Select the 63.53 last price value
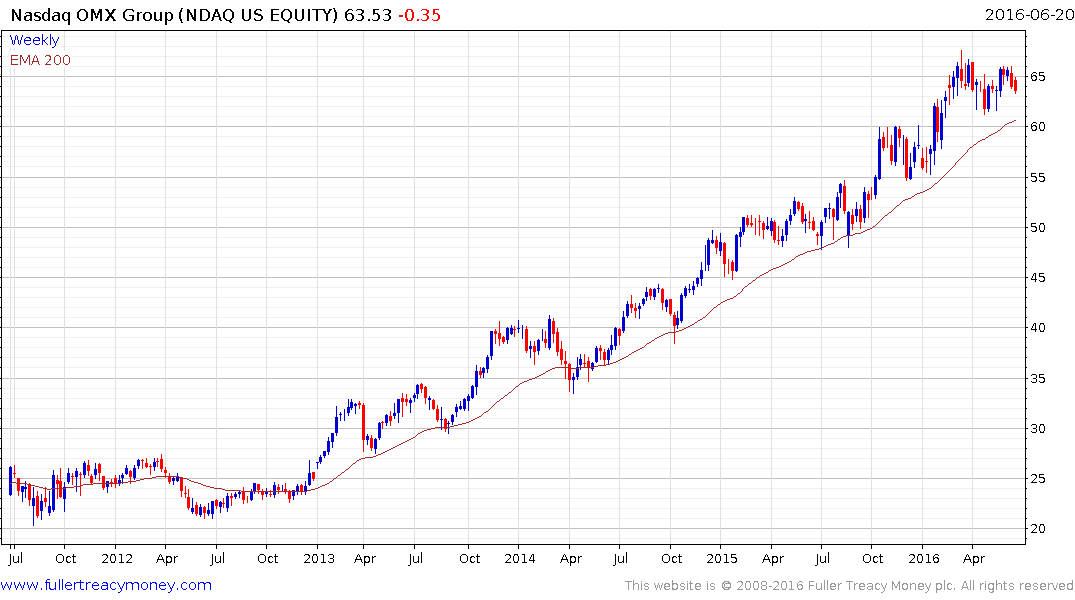This screenshot has width=1075, height=600. click(x=367, y=15)
